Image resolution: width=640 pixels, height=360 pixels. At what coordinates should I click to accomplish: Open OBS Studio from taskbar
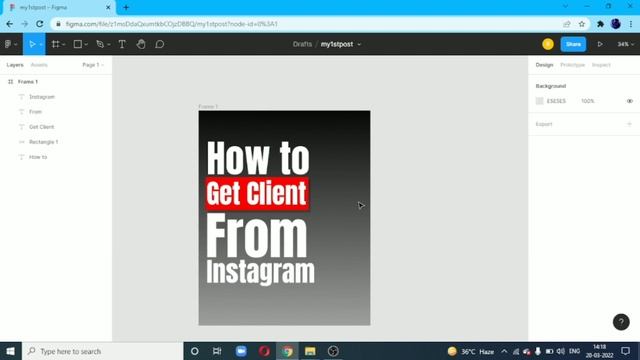(x=333, y=351)
